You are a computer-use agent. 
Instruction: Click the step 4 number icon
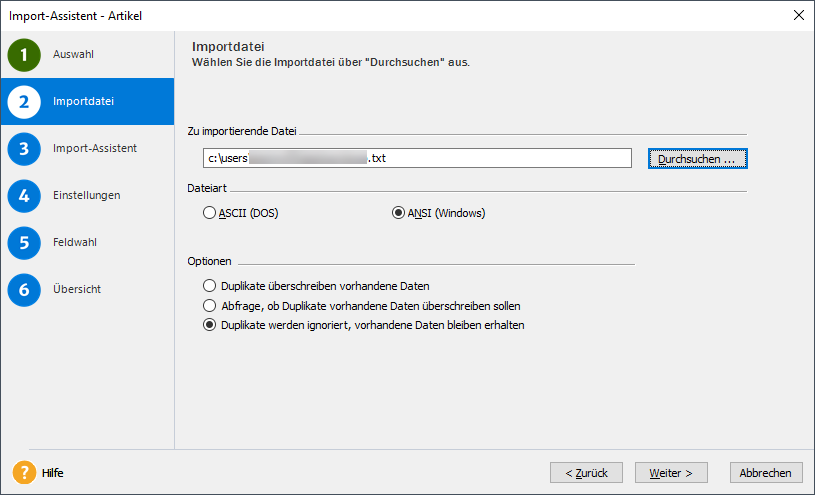click(x=24, y=195)
